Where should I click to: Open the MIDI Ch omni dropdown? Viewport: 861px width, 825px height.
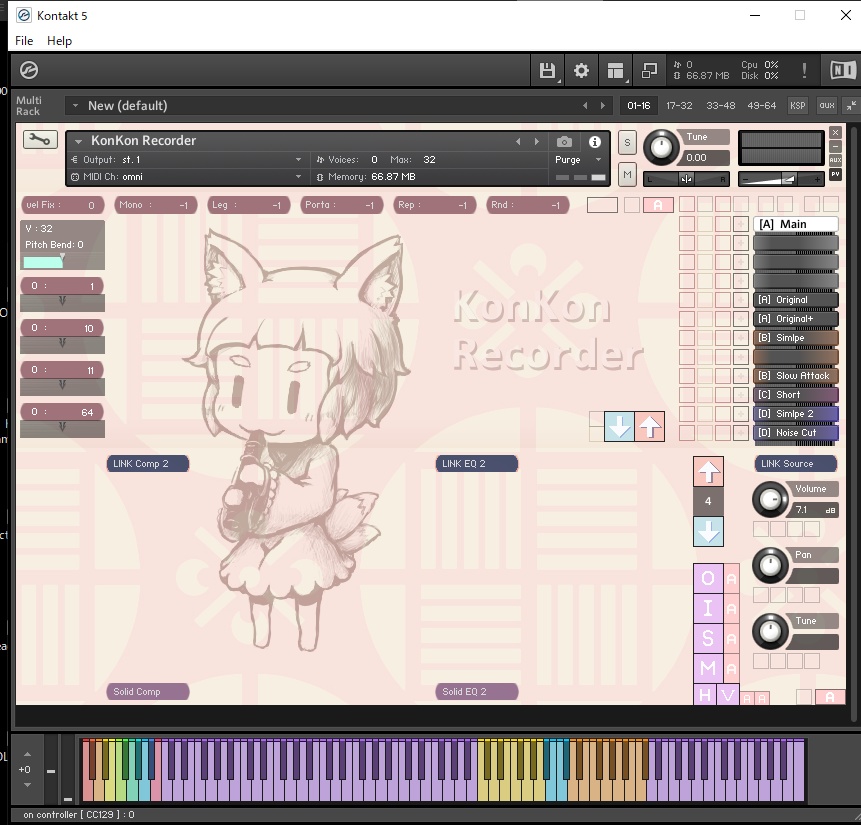point(190,176)
